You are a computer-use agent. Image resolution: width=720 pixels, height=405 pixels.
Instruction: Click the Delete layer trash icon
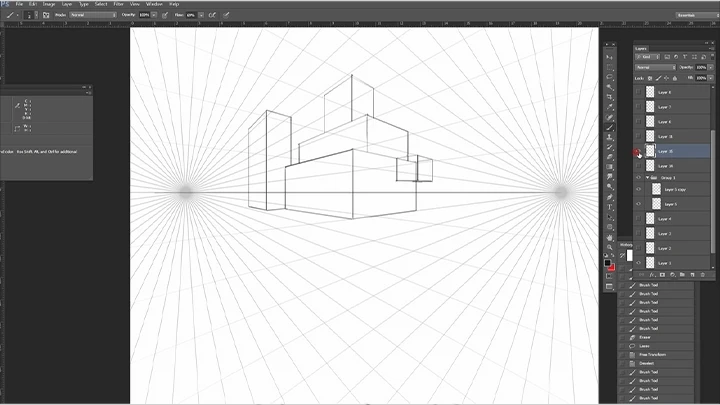pos(703,275)
